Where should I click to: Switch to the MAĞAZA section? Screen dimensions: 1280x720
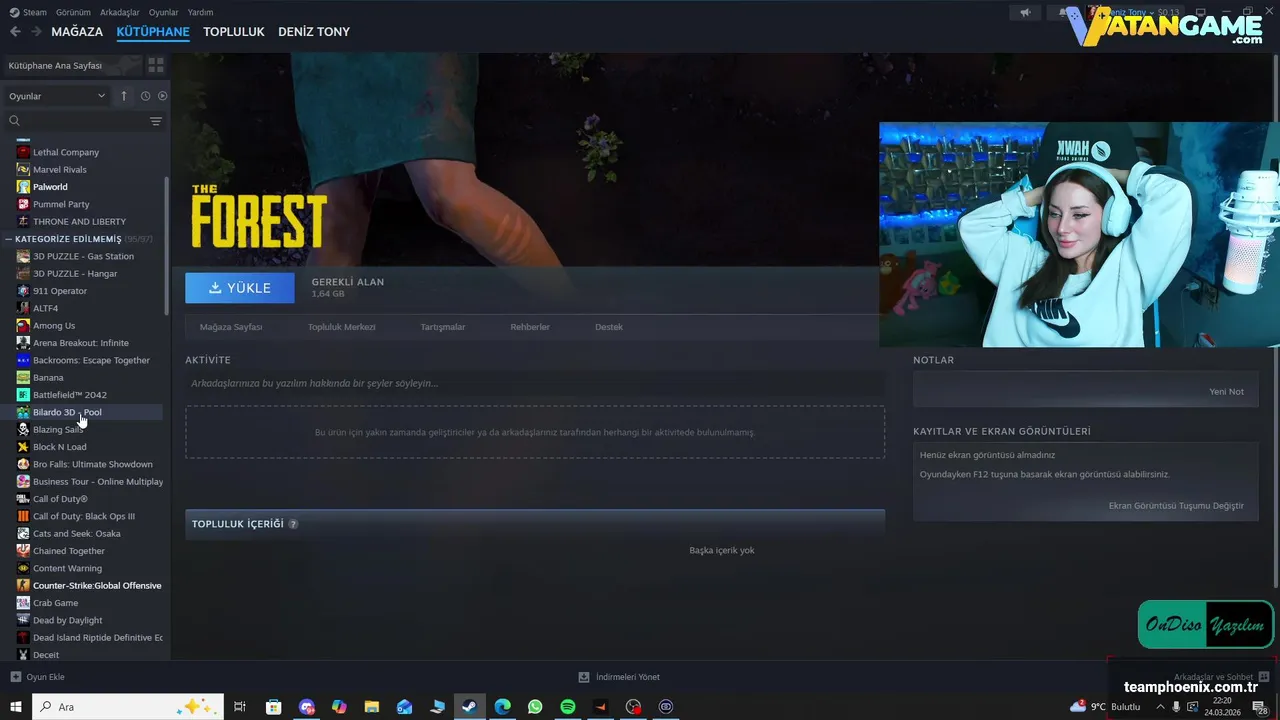point(77,32)
